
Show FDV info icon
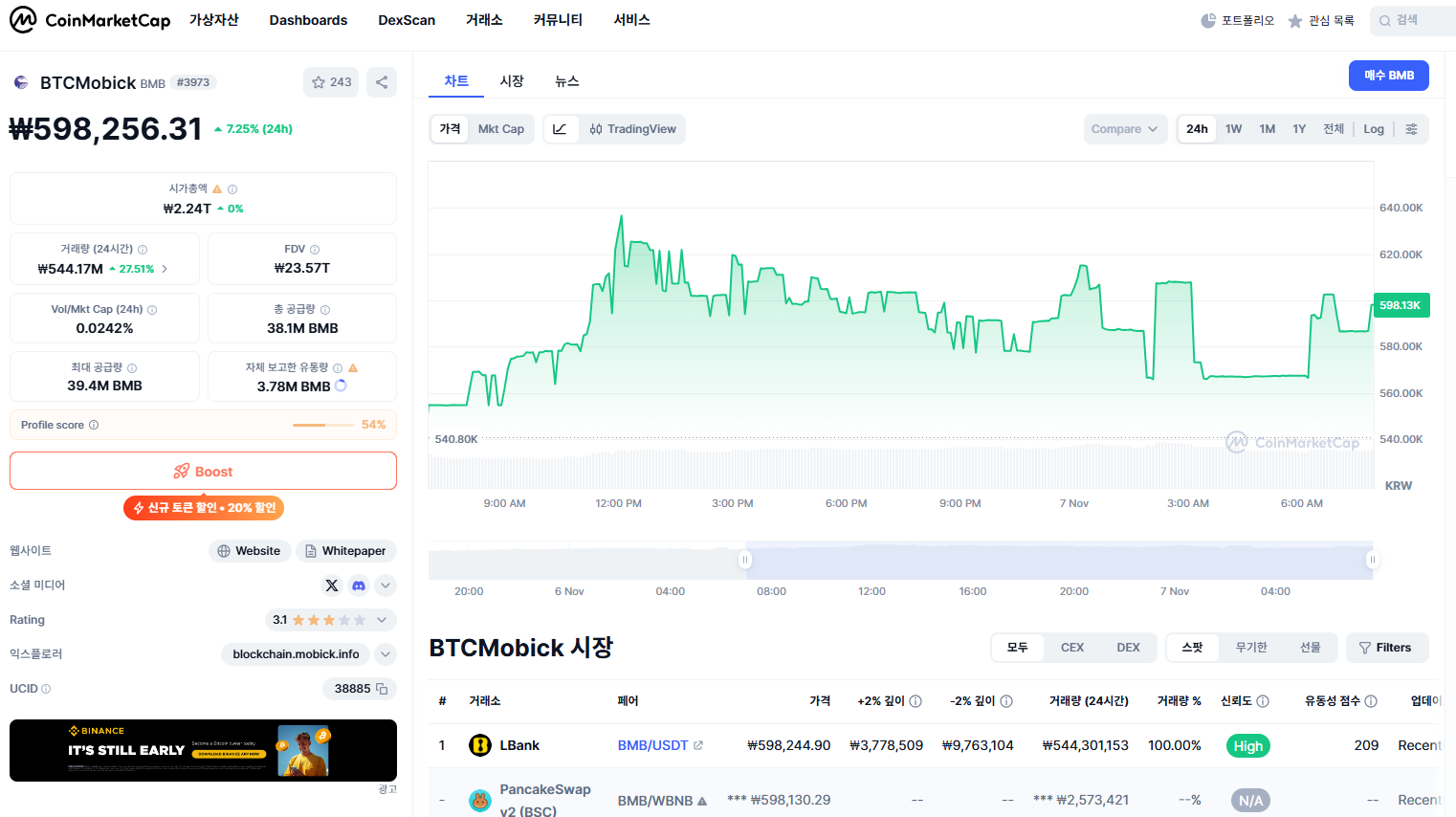315,249
